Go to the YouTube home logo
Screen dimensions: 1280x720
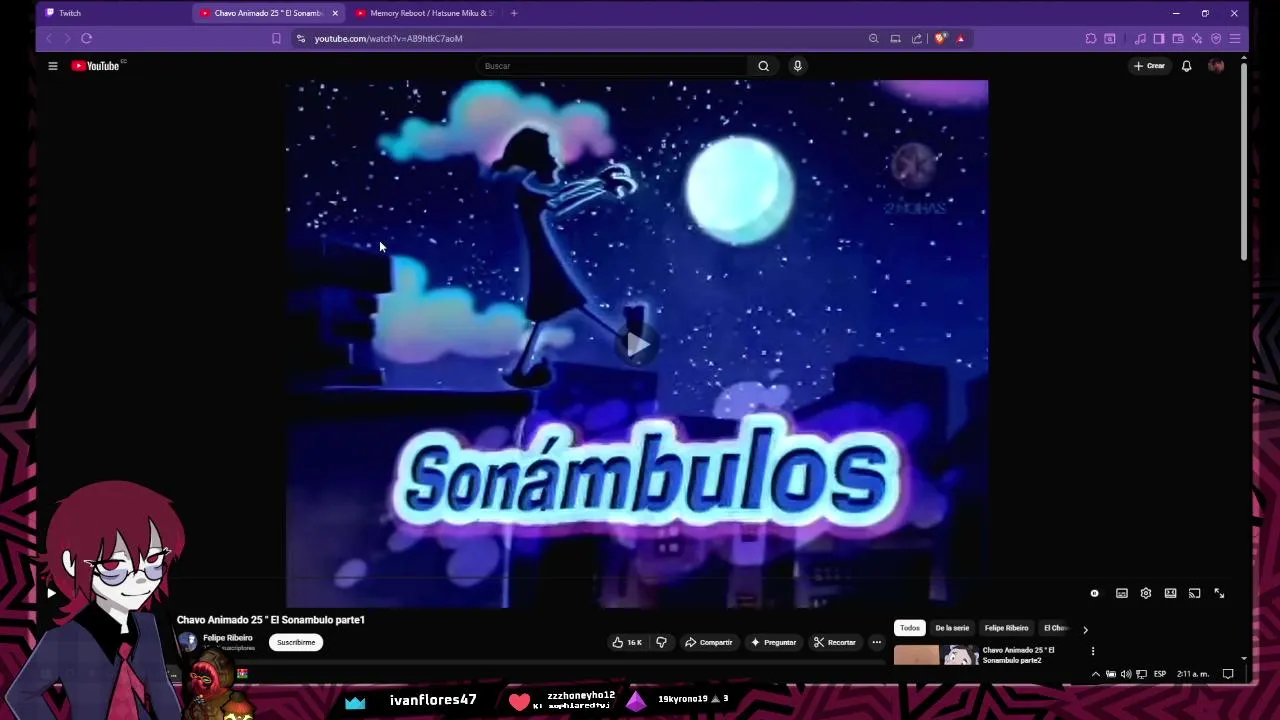tap(96, 66)
